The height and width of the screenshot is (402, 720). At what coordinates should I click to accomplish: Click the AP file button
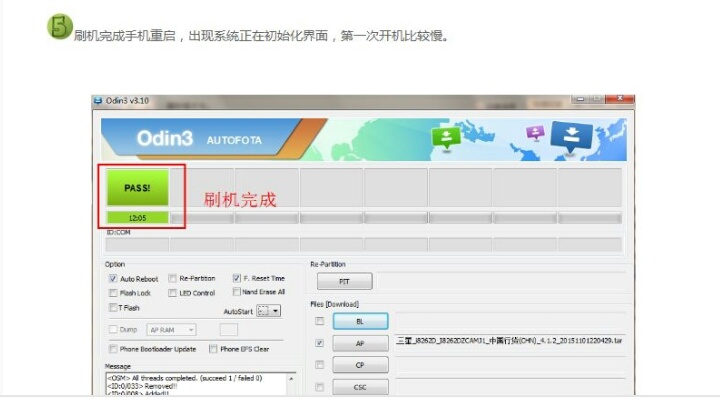(x=360, y=343)
